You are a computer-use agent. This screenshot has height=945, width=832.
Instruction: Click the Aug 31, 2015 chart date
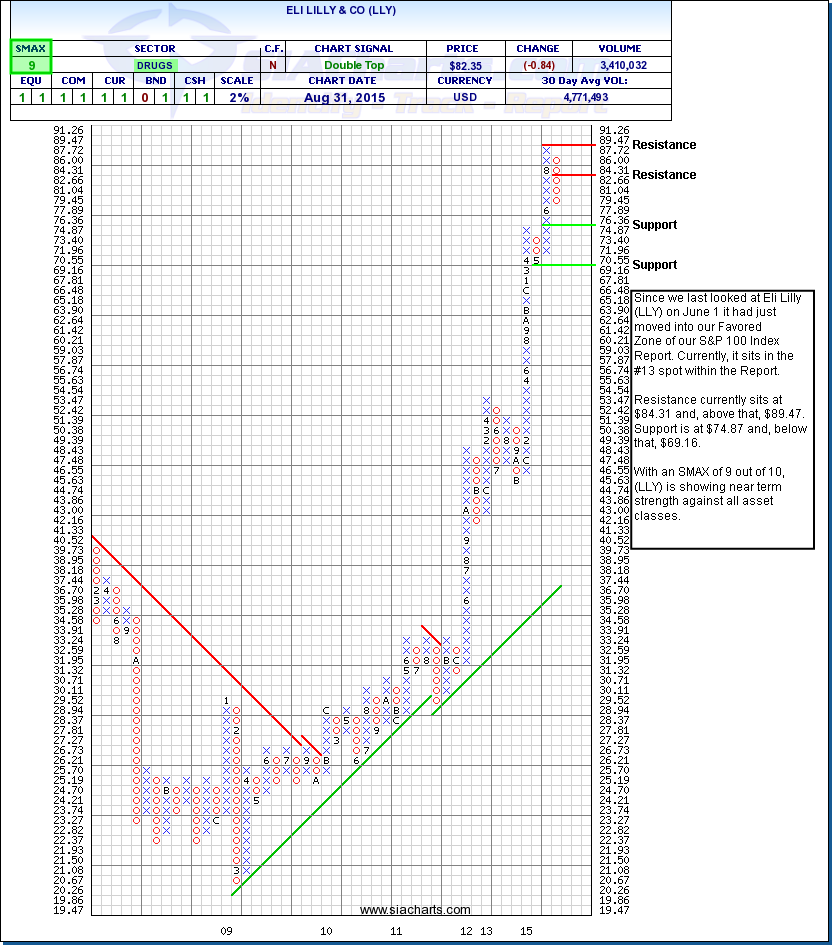(x=353, y=97)
